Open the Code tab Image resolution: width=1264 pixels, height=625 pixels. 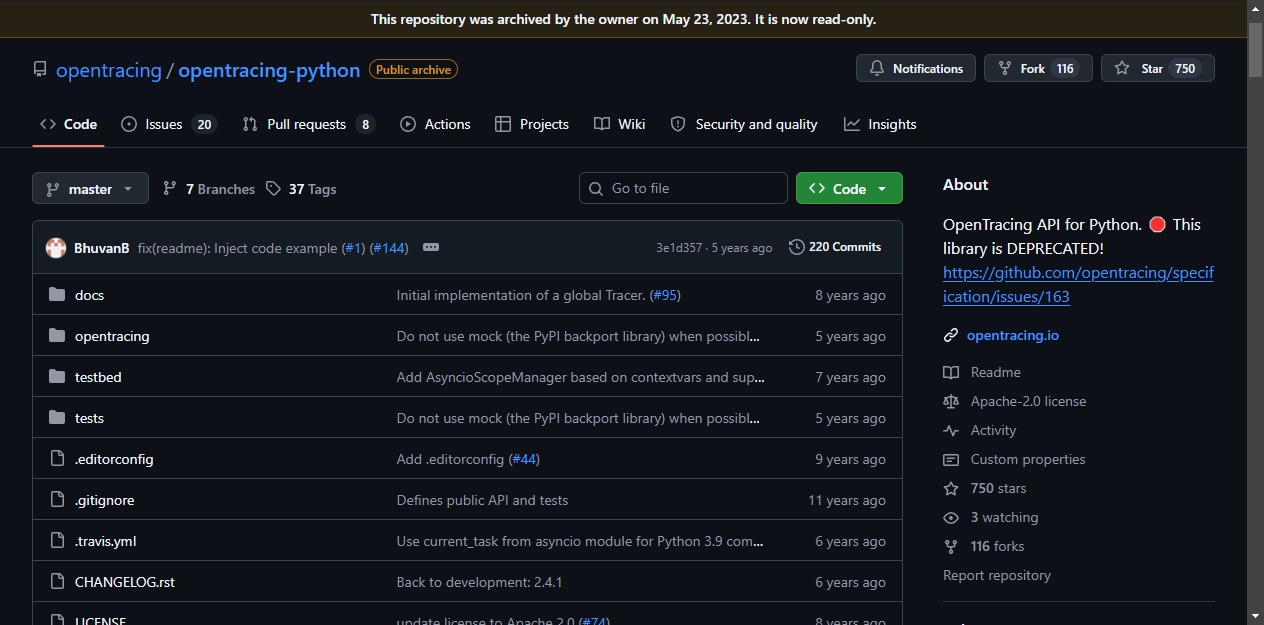[x=68, y=124]
